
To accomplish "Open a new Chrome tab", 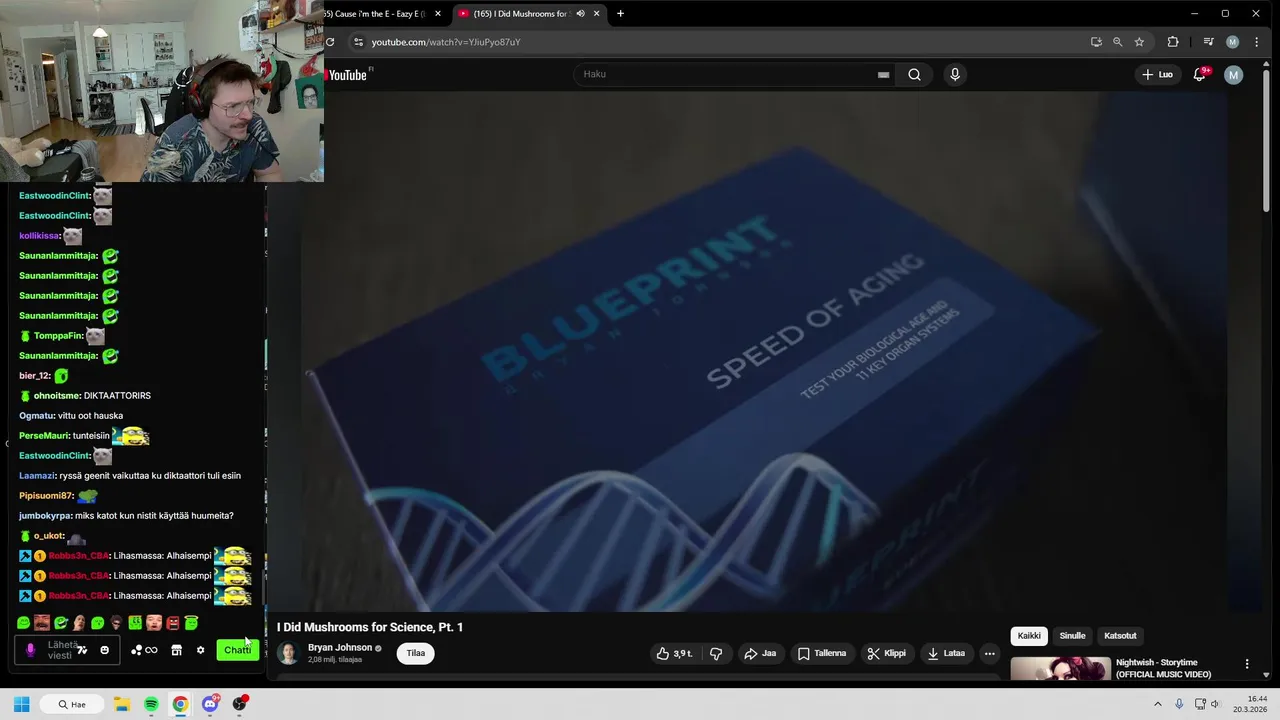I will click(x=620, y=13).
